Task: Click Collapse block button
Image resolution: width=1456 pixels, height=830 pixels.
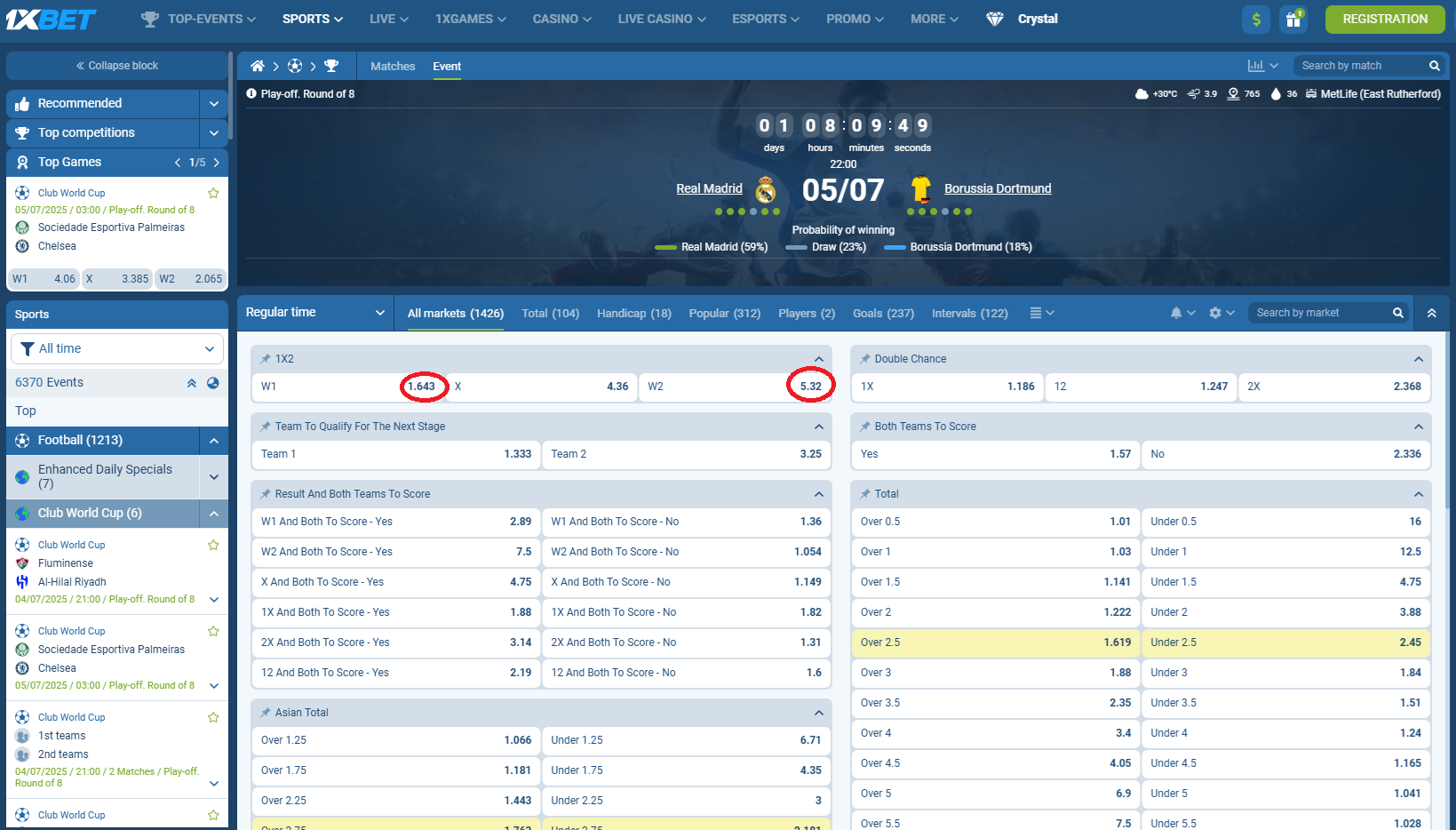Action: pos(117,66)
